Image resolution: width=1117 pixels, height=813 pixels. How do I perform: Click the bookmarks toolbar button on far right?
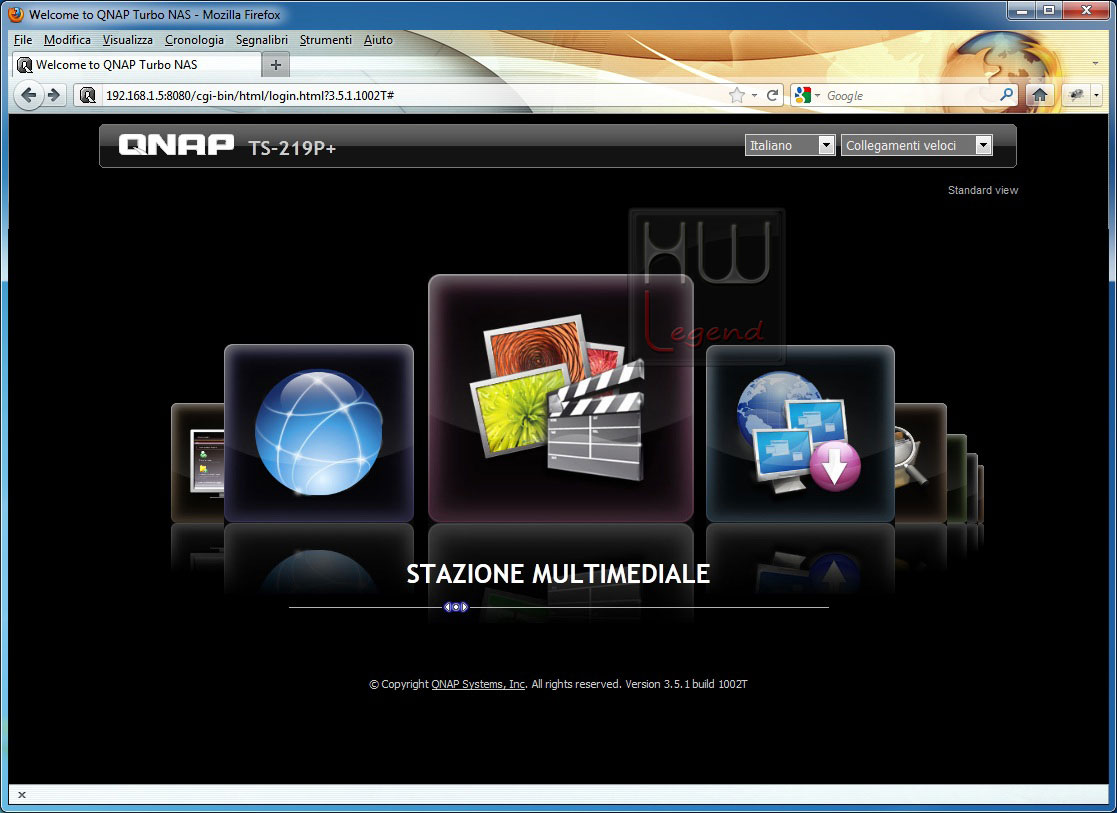(x=1076, y=95)
